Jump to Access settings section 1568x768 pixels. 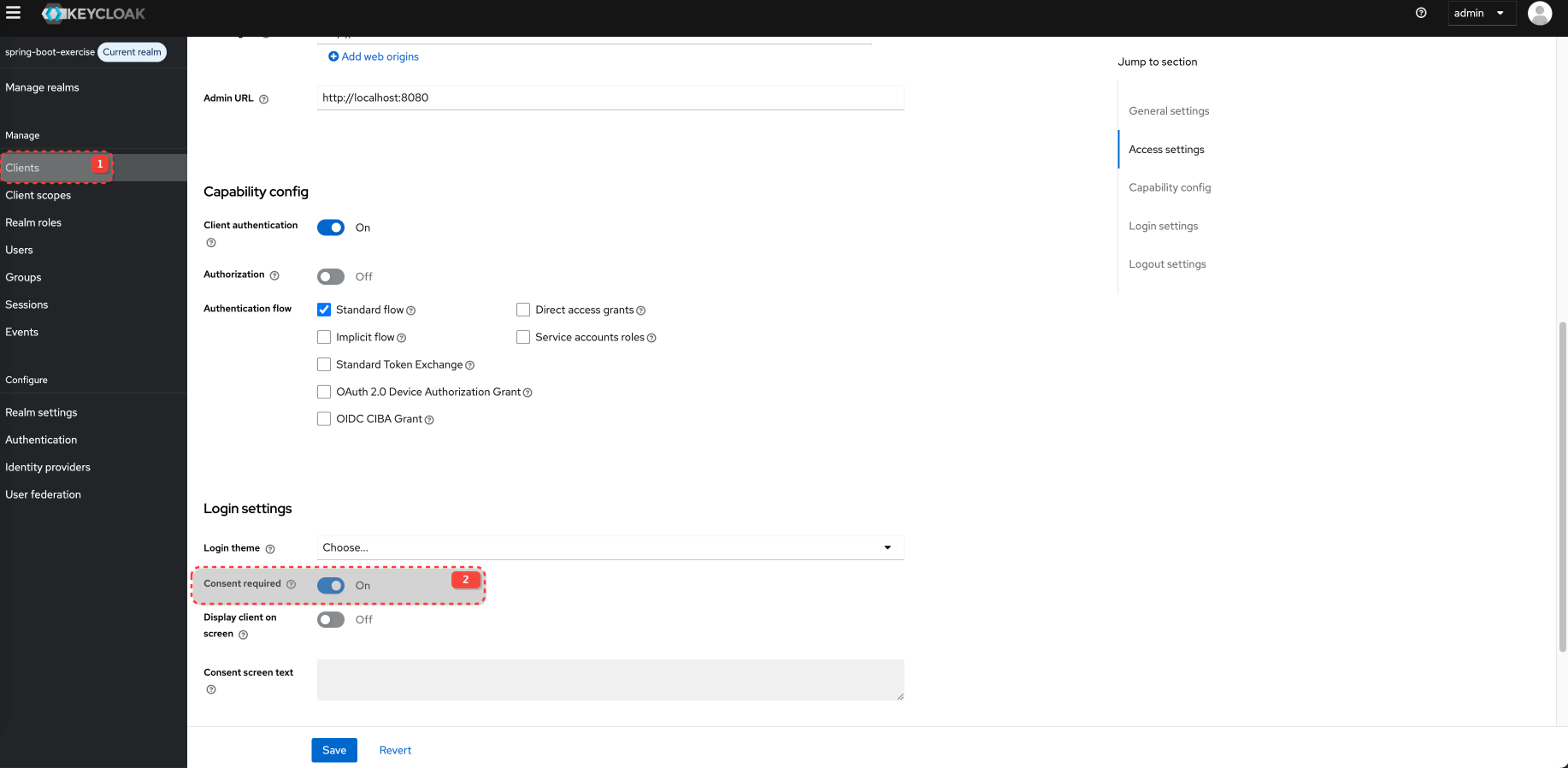click(1166, 150)
